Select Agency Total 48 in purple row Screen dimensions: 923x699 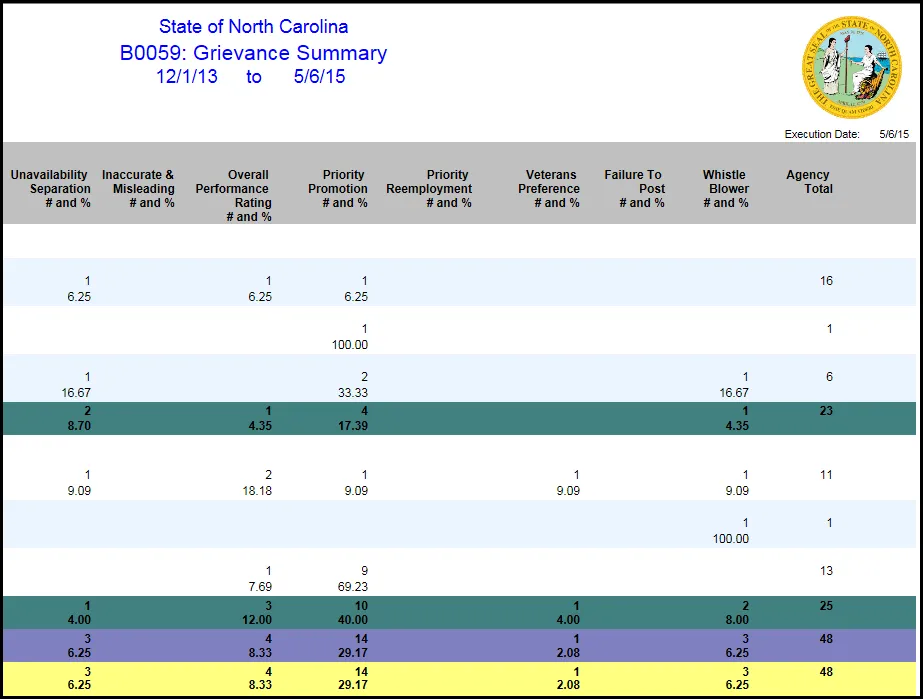point(826,638)
